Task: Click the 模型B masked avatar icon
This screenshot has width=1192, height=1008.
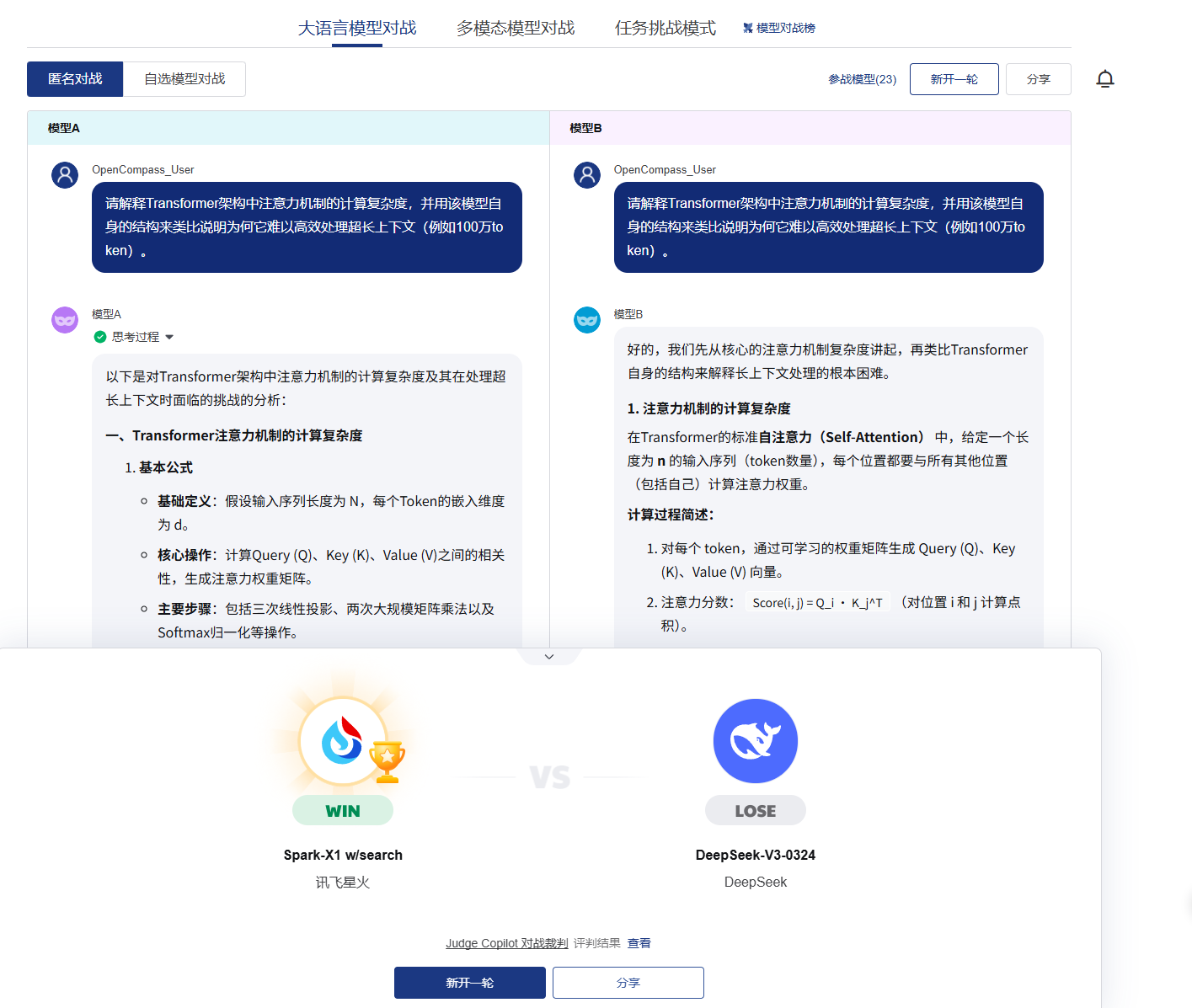Action: pos(587,320)
